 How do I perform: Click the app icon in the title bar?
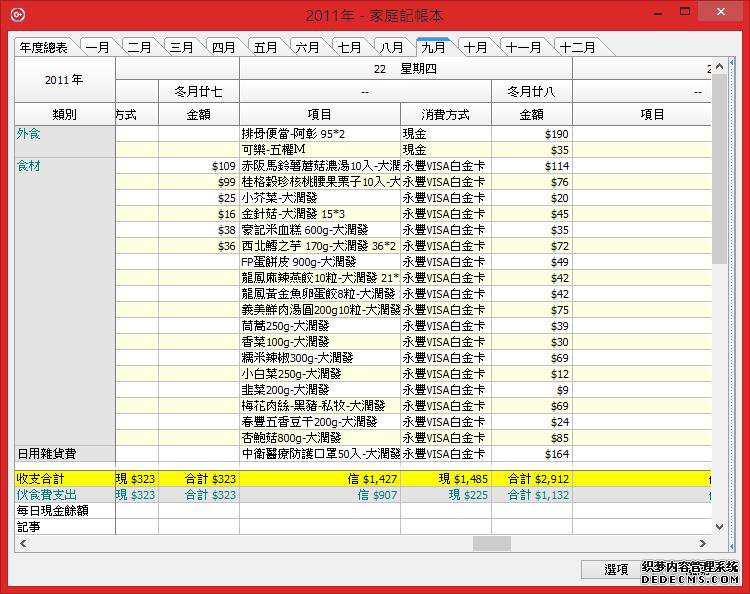coord(14,15)
